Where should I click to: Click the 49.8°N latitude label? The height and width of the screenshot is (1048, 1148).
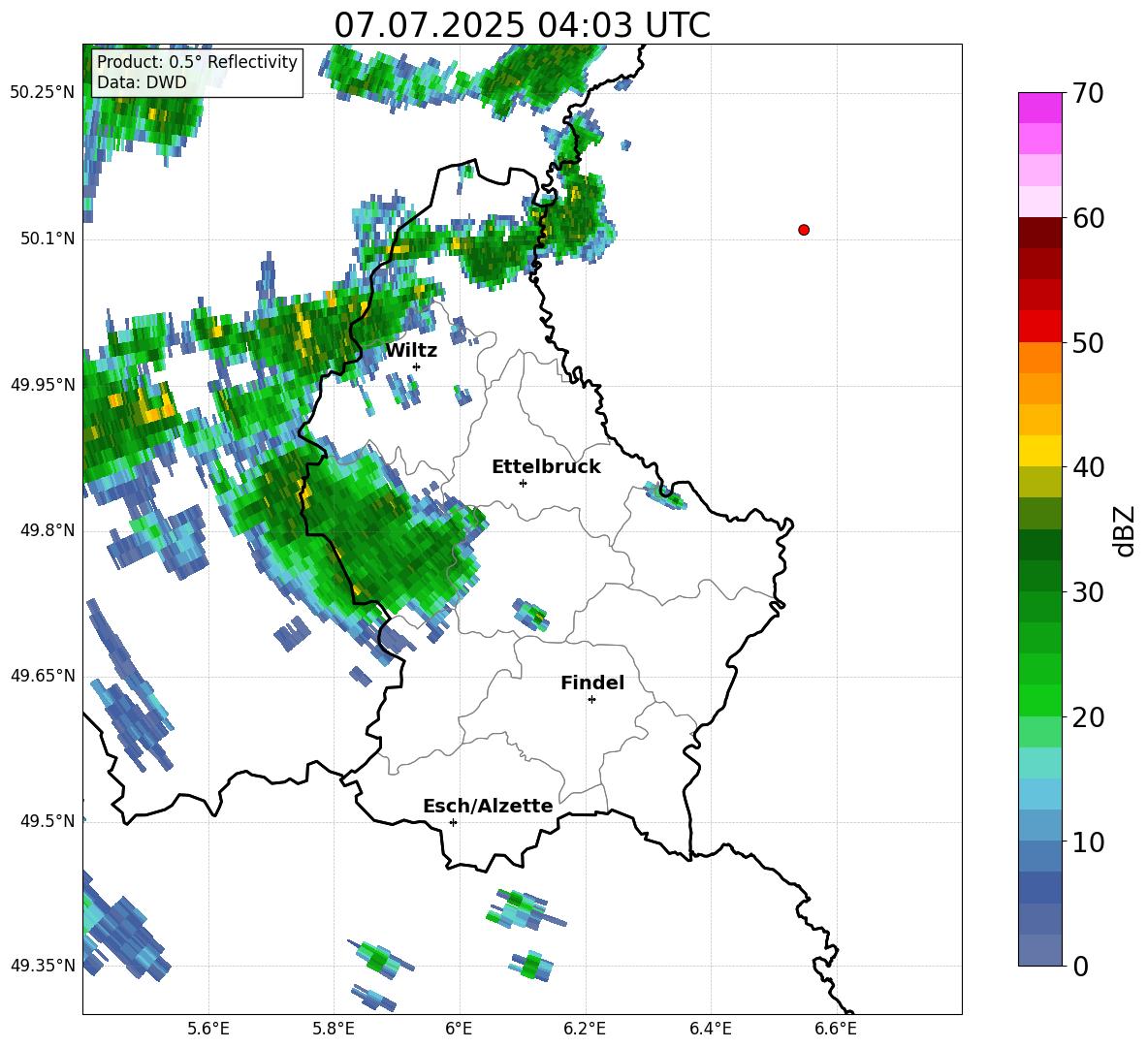(47, 530)
